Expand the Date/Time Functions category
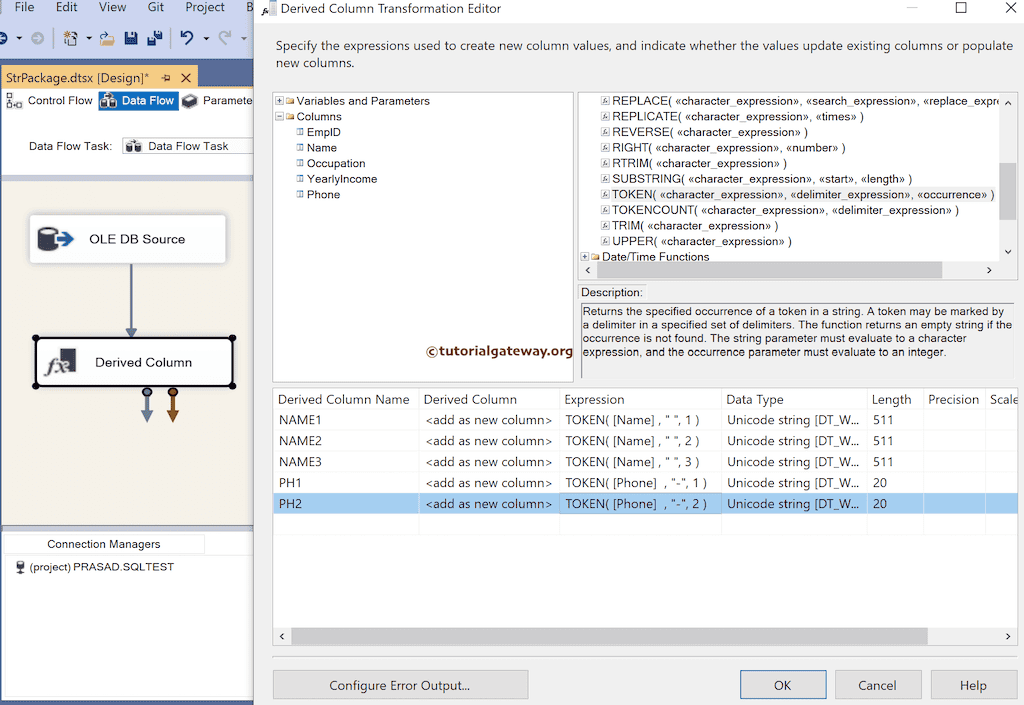This screenshot has height=705, width=1024. coord(583,257)
